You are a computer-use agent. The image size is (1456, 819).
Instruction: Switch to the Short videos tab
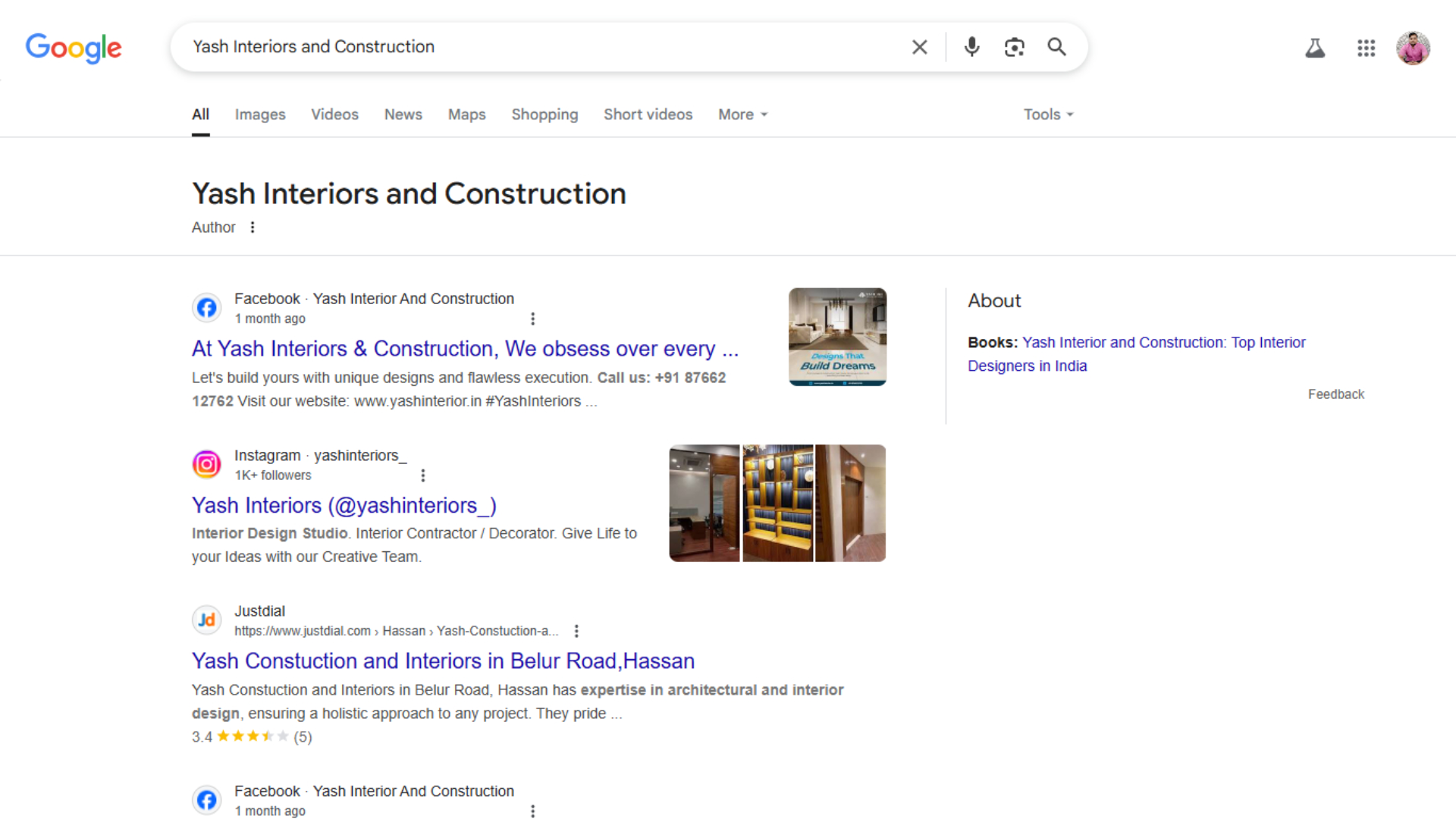pos(648,115)
